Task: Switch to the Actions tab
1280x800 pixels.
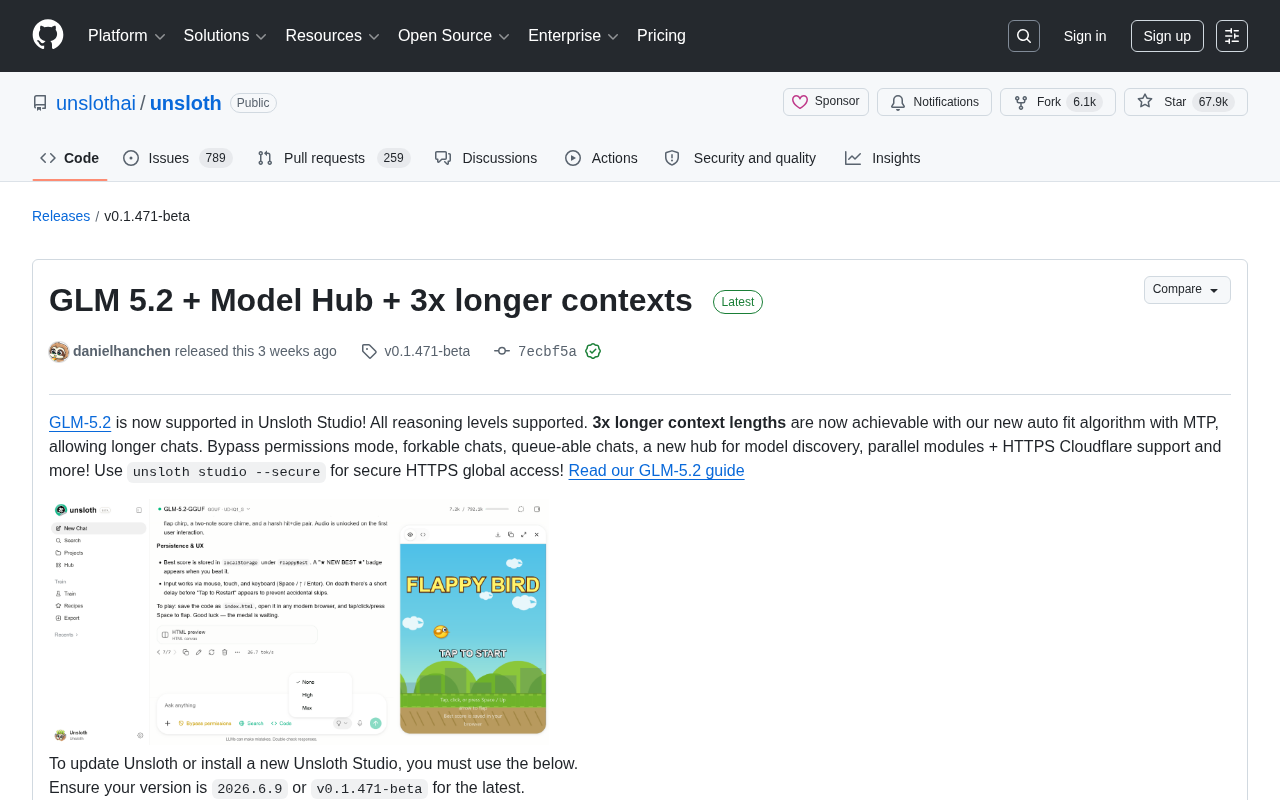Action: coord(602,158)
